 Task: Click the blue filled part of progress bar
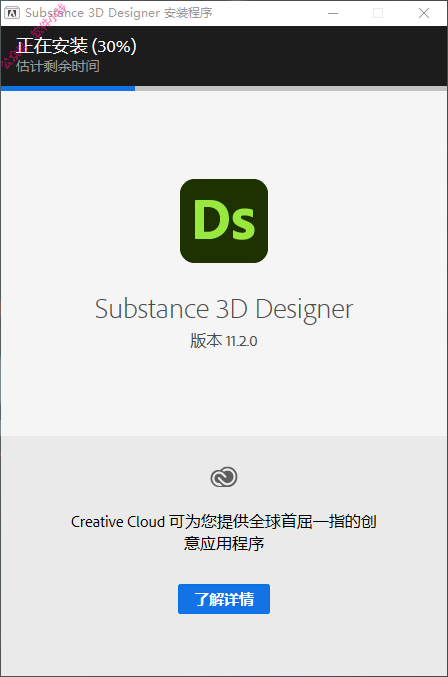point(68,88)
